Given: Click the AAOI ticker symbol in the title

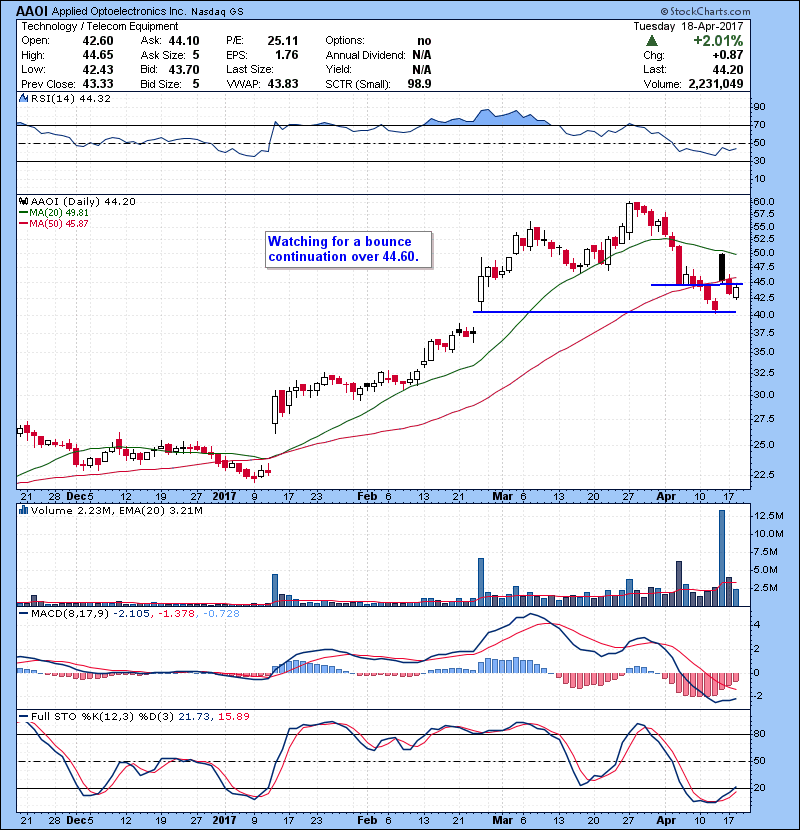Looking at the screenshot, I should pos(33,11).
